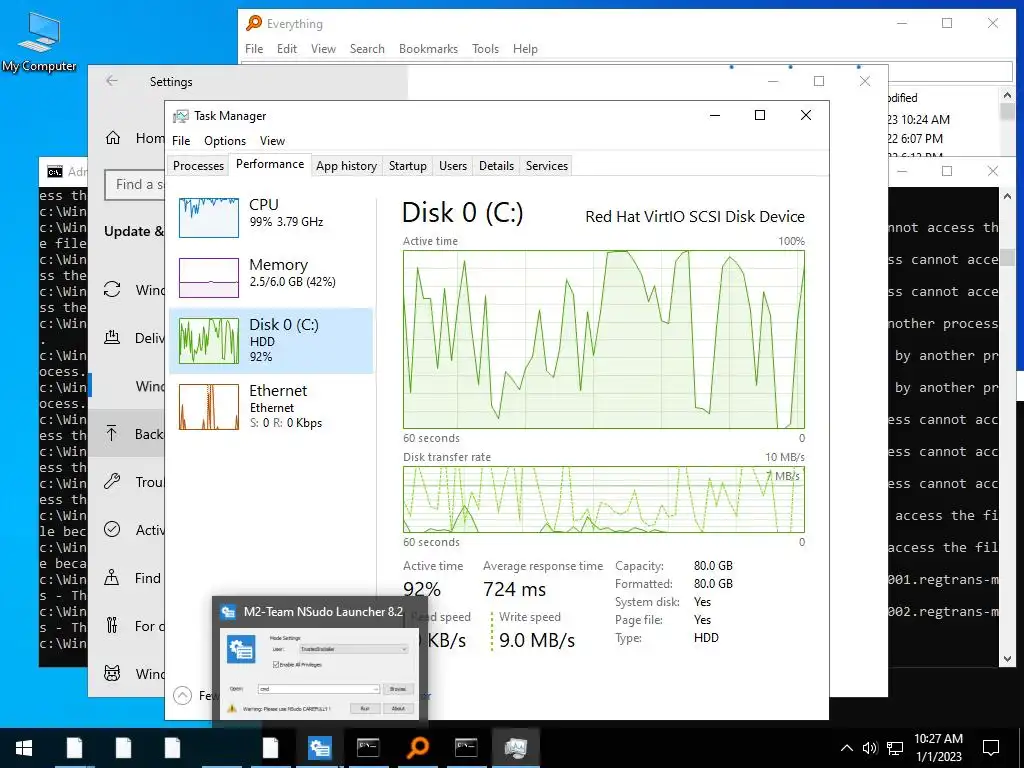Open Everything Edit menu
The height and width of the screenshot is (768, 1024).
pos(287,49)
